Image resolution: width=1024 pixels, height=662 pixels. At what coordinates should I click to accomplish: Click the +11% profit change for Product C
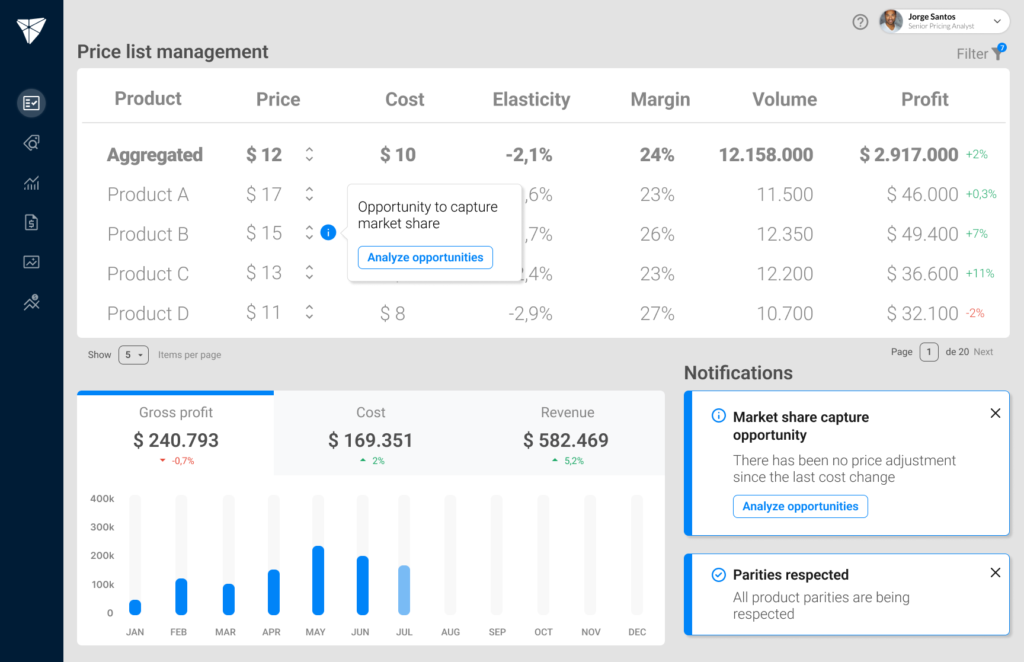coord(980,273)
